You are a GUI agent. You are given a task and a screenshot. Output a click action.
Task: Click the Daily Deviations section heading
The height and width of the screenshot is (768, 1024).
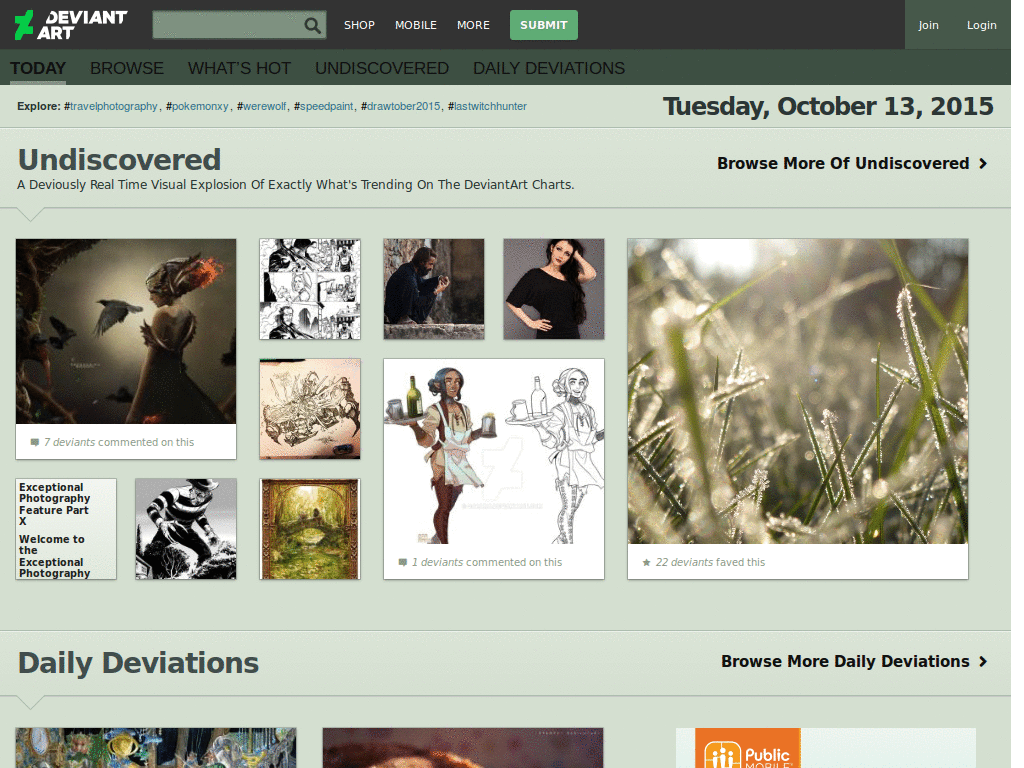pos(138,663)
